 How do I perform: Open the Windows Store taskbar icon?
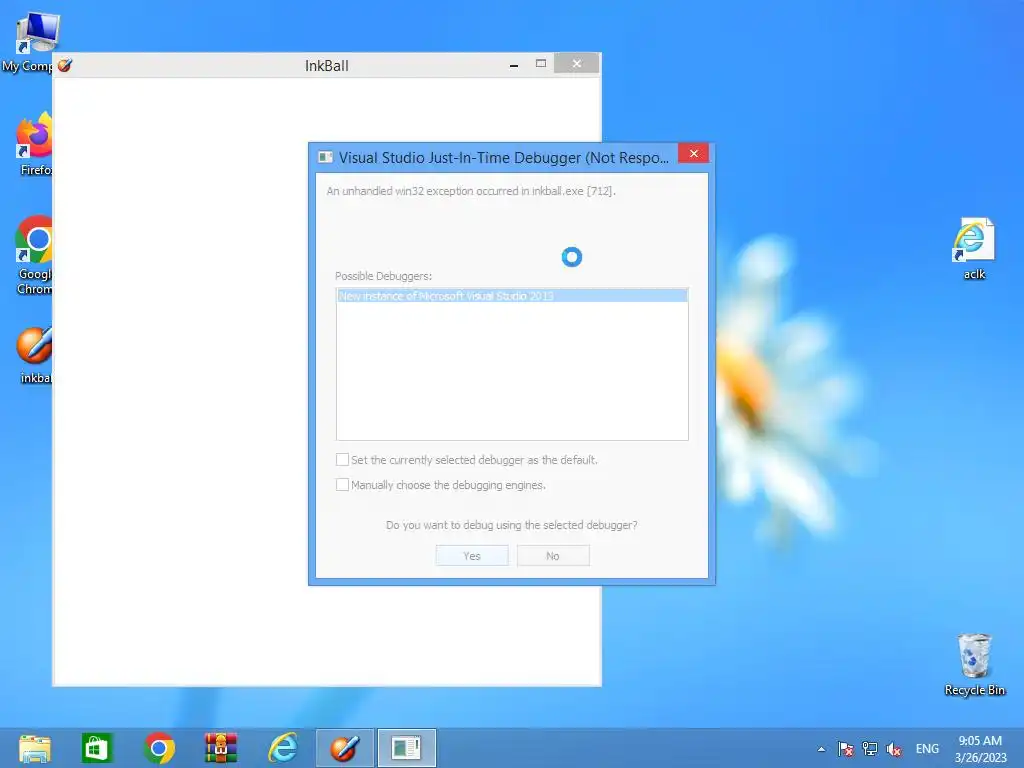(x=97, y=748)
